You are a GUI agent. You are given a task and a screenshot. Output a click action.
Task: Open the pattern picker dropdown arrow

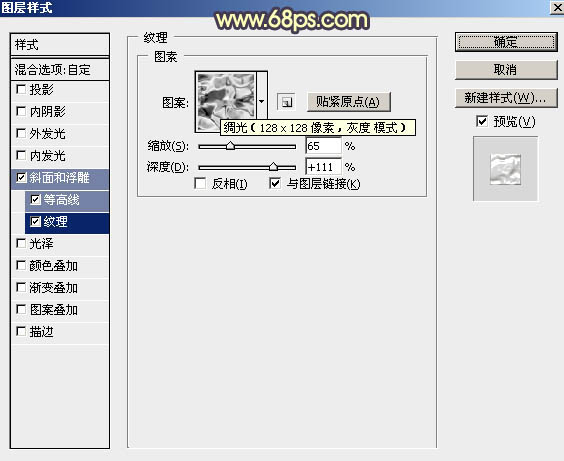262,102
